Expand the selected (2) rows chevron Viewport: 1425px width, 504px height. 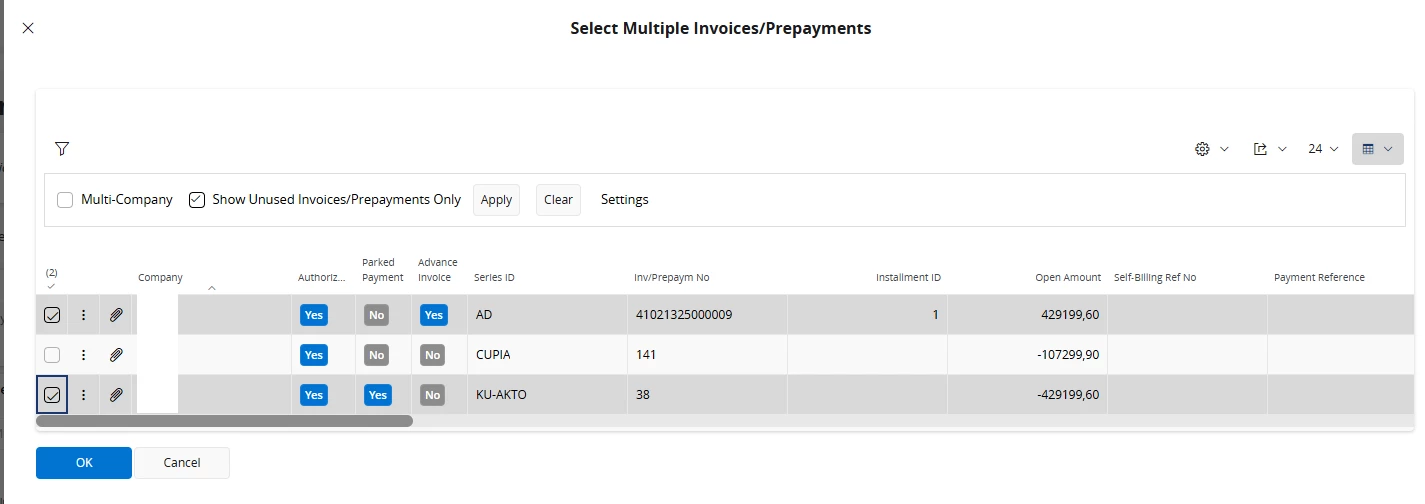51,287
